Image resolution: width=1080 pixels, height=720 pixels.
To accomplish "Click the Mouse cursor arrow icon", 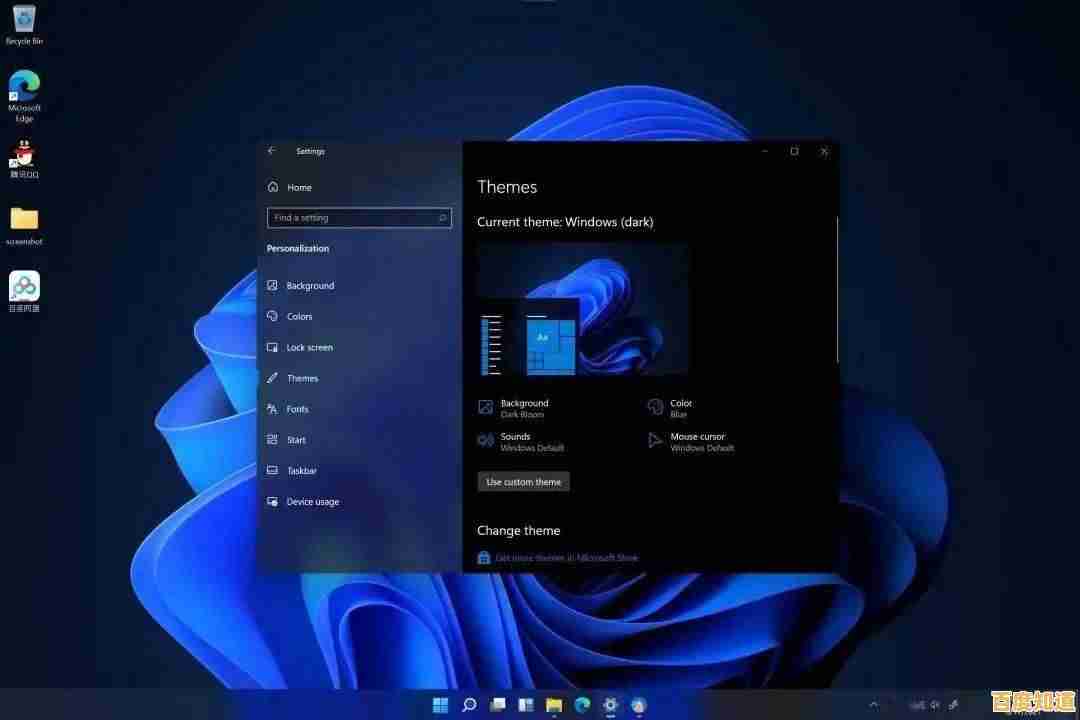I will pyautogui.click(x=655, y=441).
